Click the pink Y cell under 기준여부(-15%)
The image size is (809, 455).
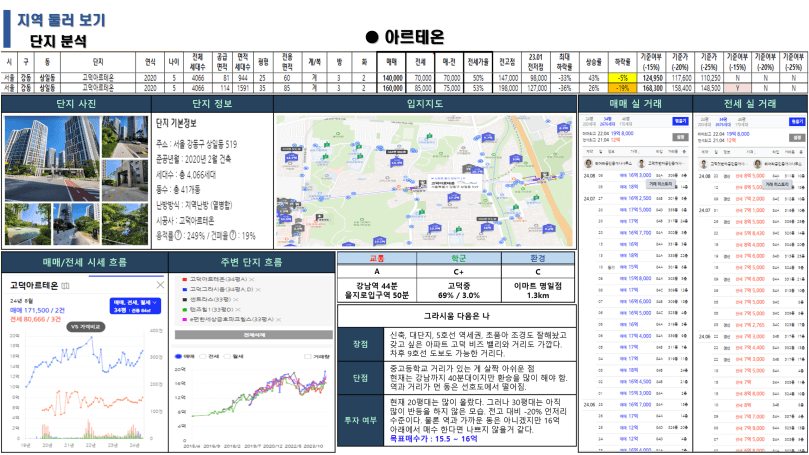click(x=737, y=88)
